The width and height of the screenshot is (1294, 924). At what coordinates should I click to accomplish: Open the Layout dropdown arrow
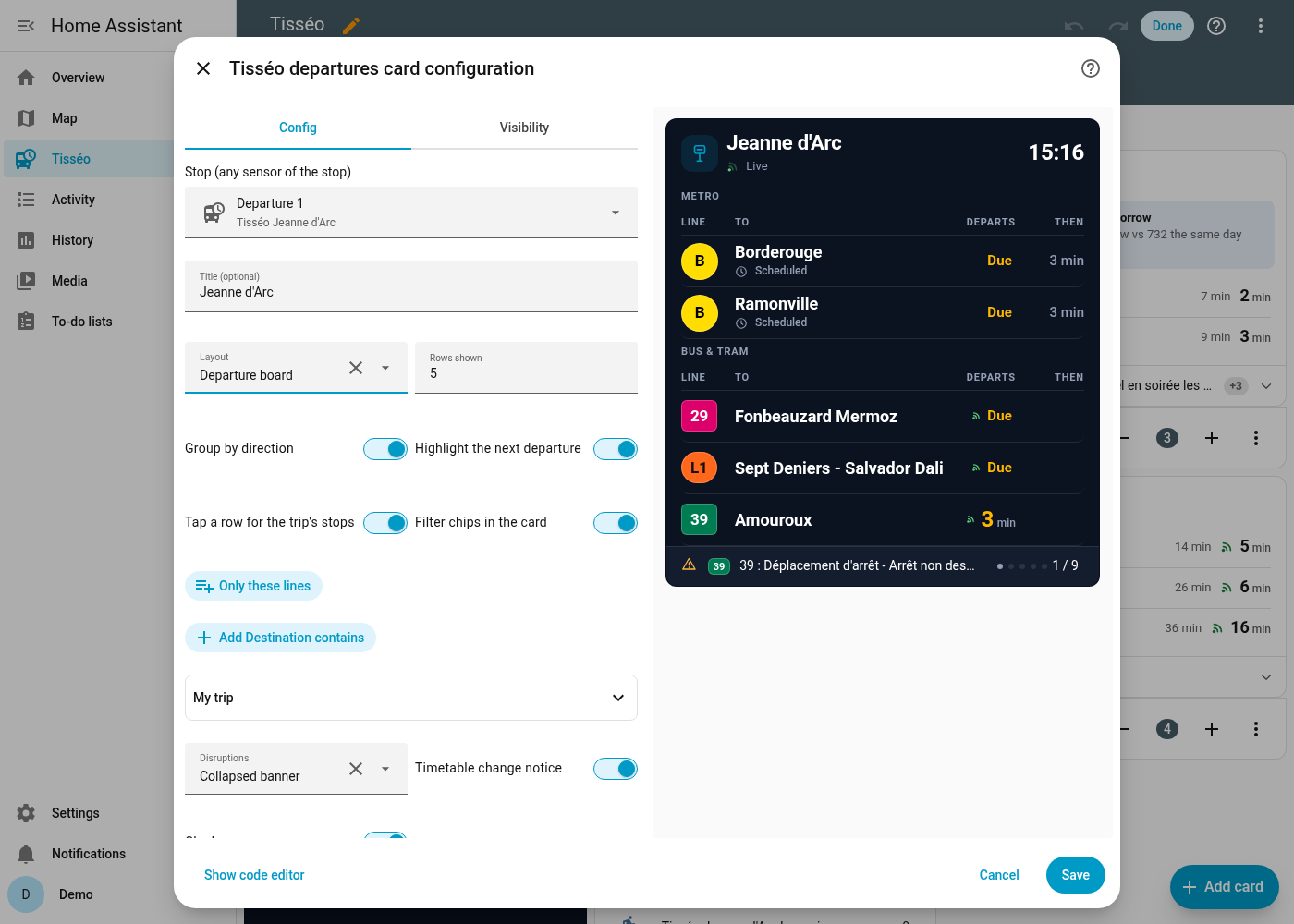(x=385, y=368)
